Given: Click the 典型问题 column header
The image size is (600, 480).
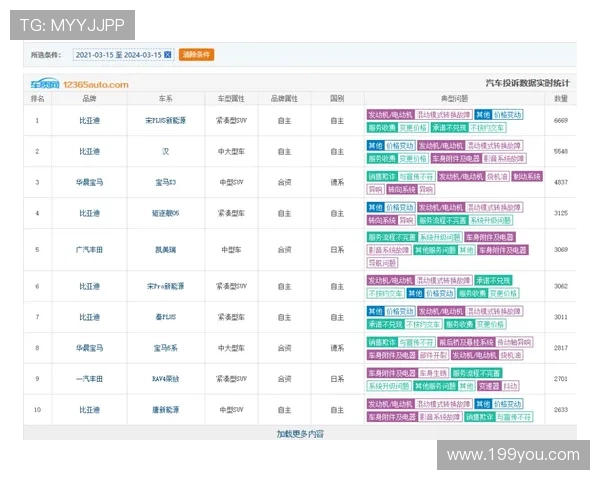Looking at the screenshot, I should pyautogui.click(x=454, y=99).
